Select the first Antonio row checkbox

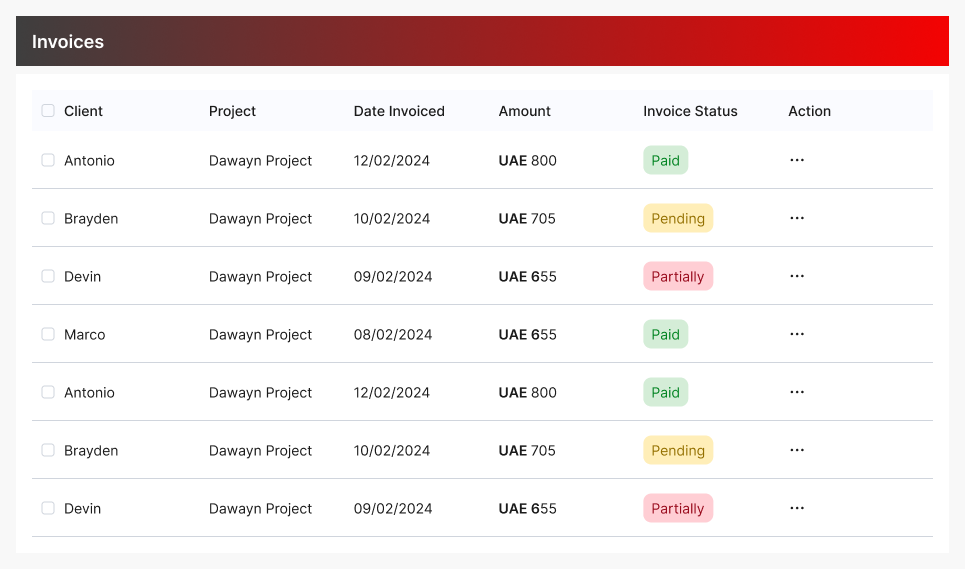coord(48,160)
